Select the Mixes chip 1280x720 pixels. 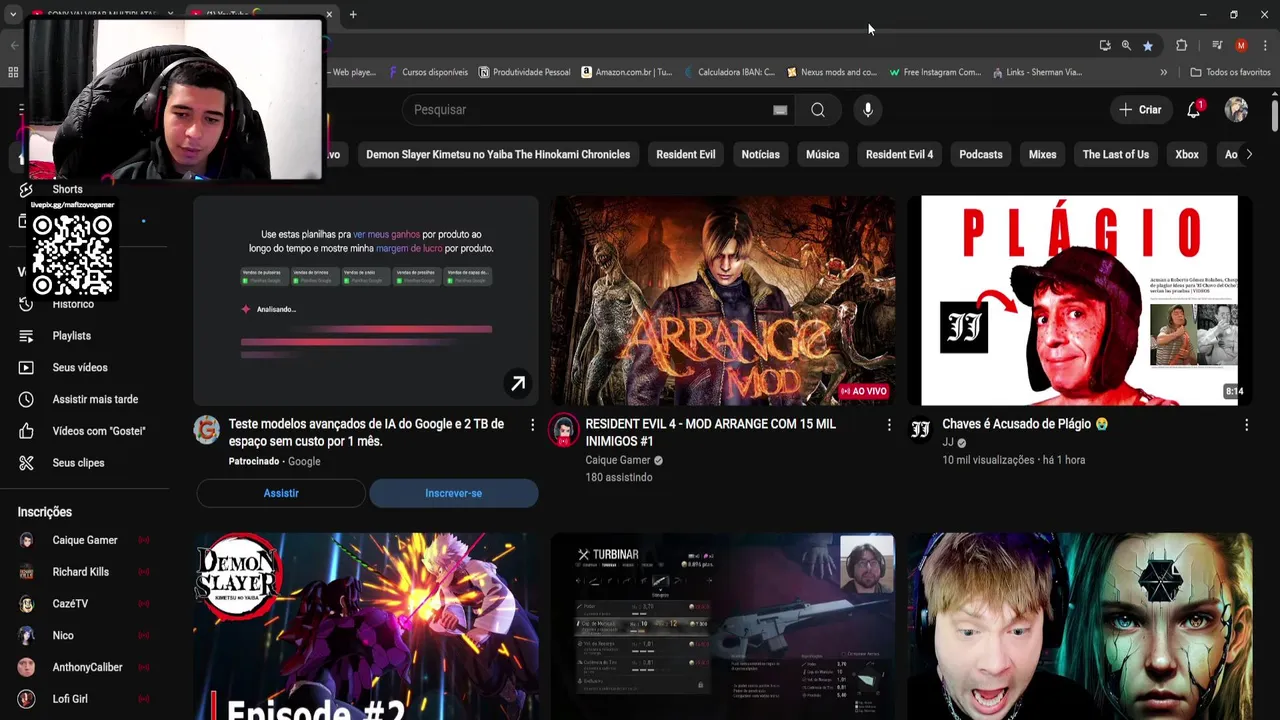pyautogui.click(x=1042, y=154)
